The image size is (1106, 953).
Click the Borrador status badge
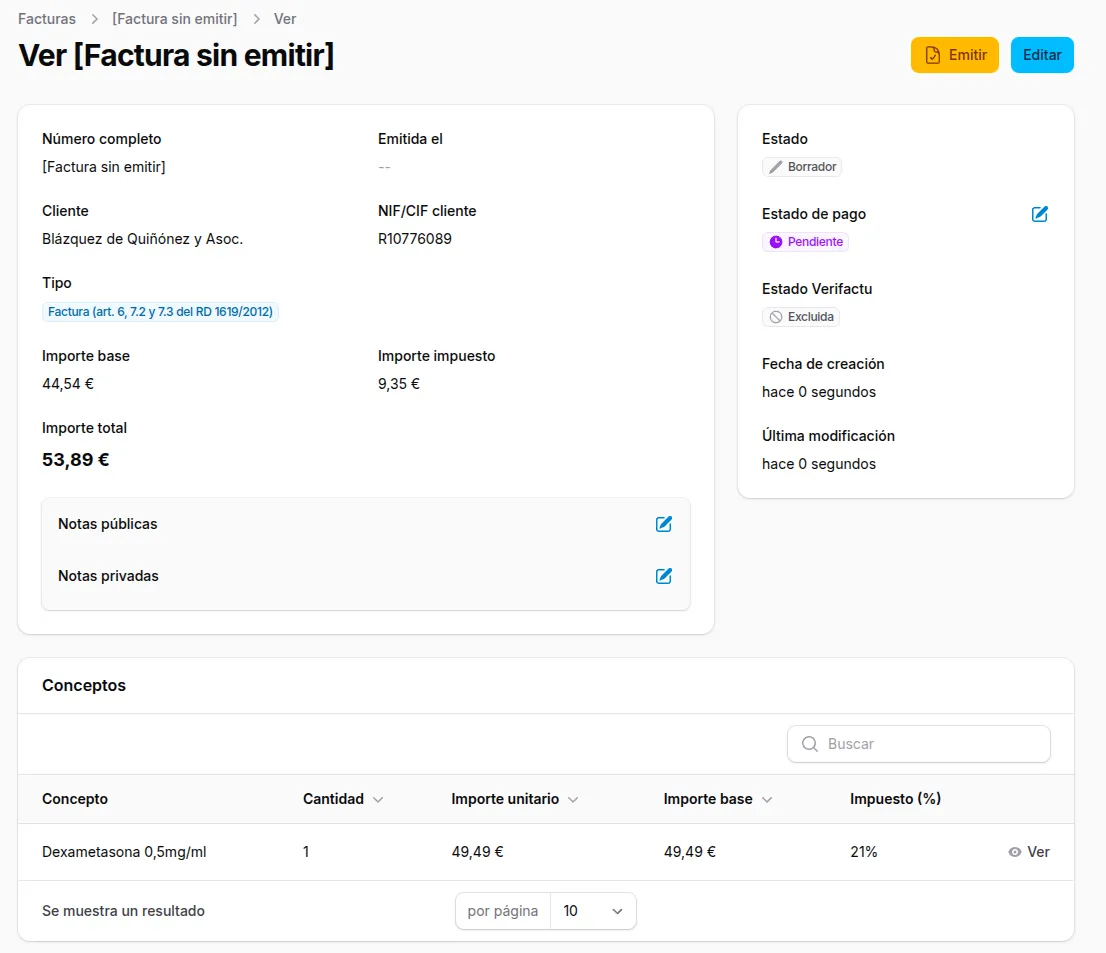802,167
